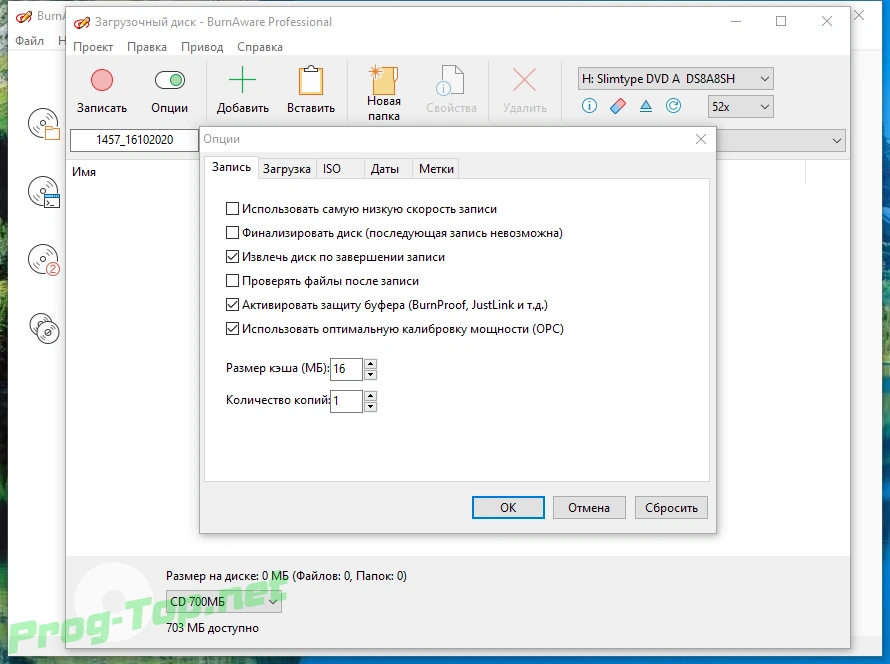The height and width of the screenshot is (664, 890).
Task: Click disc label field 1457_16102020
Action: pyautogui.click(x=135, y=140)
